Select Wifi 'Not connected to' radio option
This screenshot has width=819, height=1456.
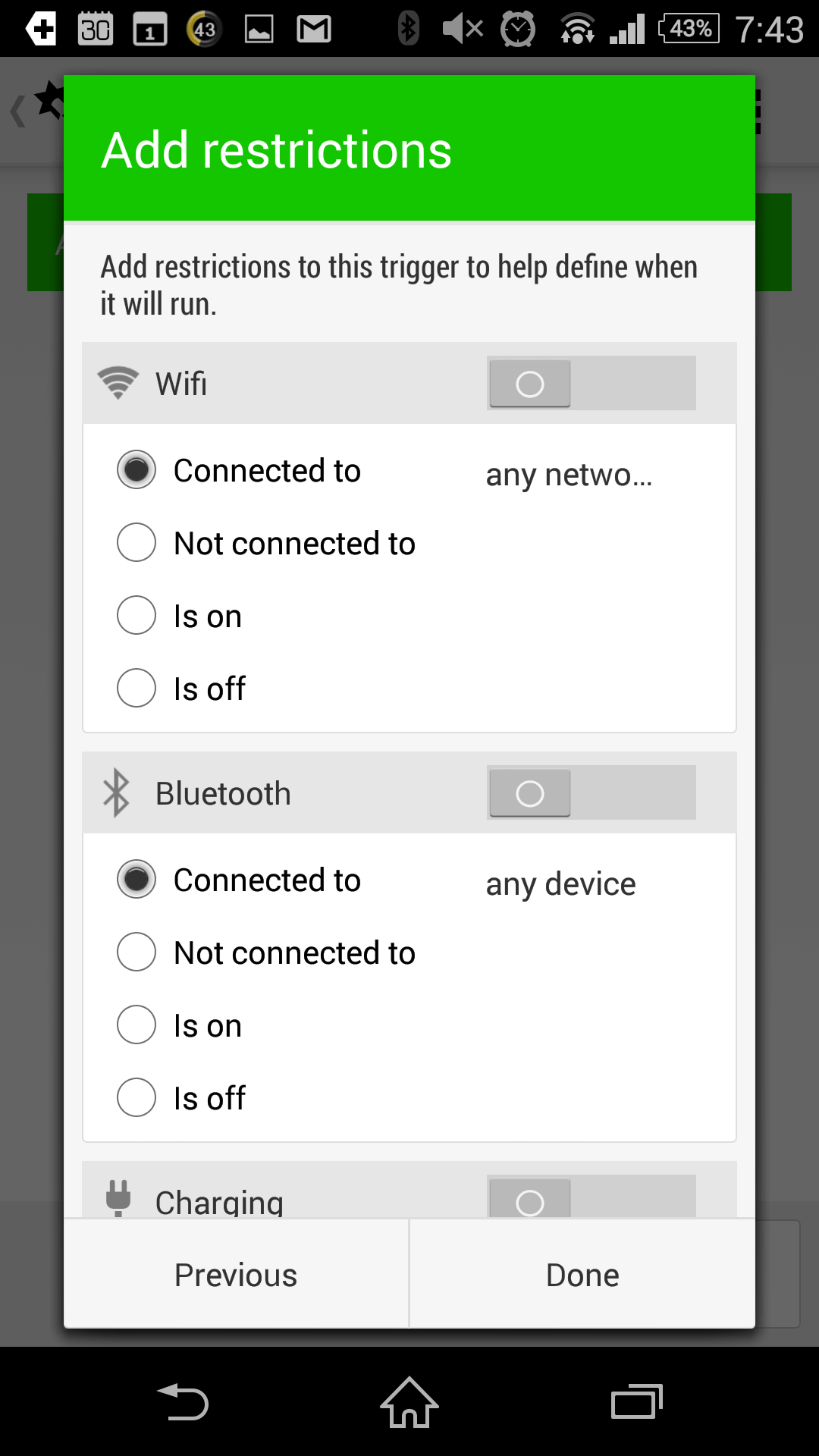coord(266,543)
